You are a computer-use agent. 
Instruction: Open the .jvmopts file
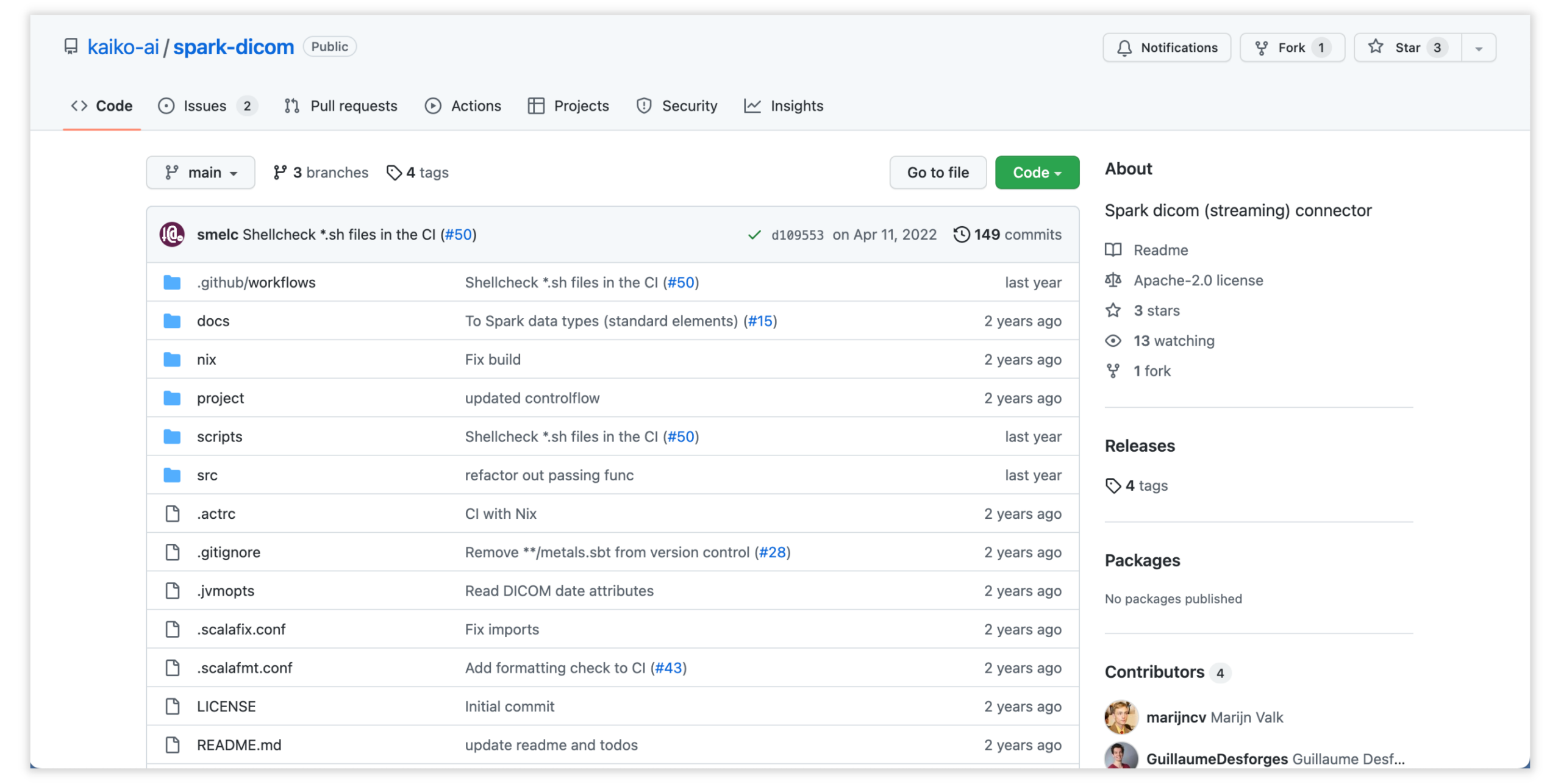pyautogui.click(x=226, y=590)
